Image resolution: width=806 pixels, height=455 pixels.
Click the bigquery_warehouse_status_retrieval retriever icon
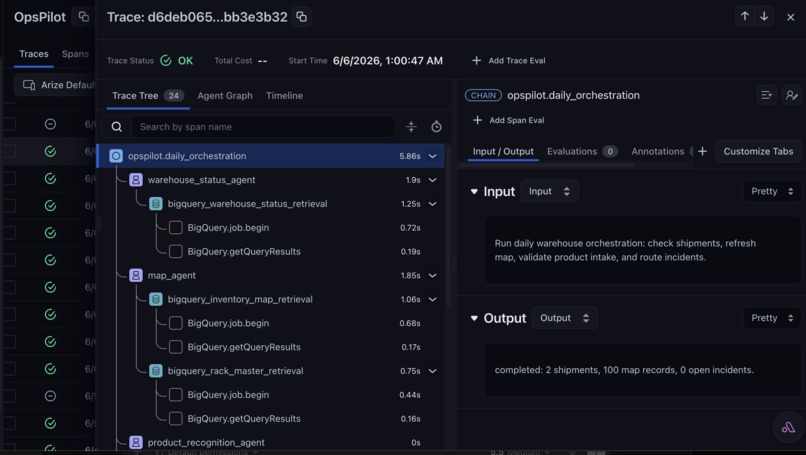tap(156, 204)
